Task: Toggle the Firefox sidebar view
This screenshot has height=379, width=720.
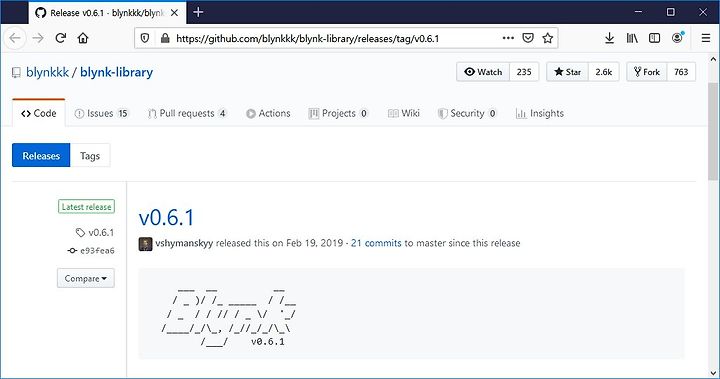Action: pyautogui.click(x=654, y=38)
